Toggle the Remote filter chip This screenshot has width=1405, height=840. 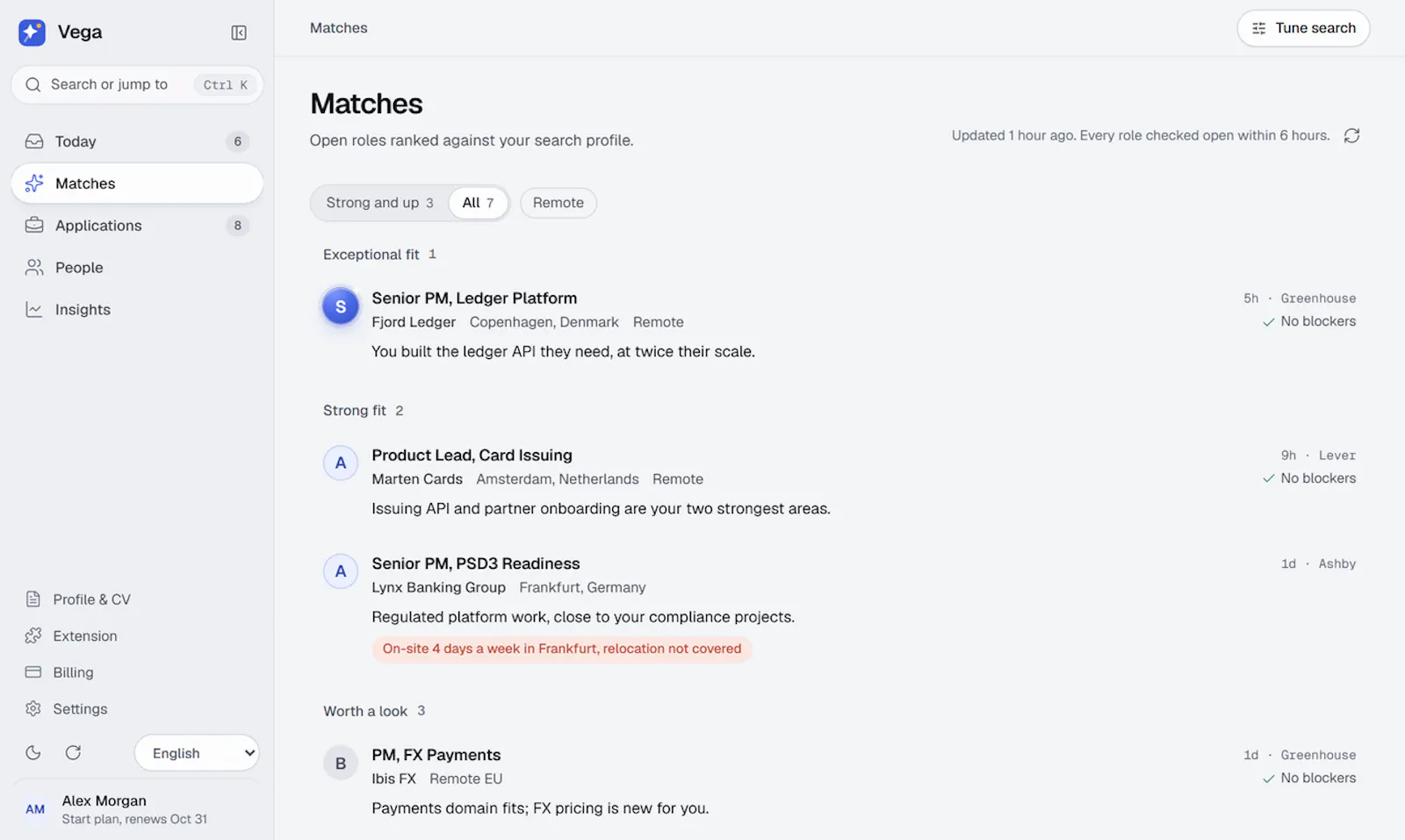pyautogui.click(x=558, y=203)
